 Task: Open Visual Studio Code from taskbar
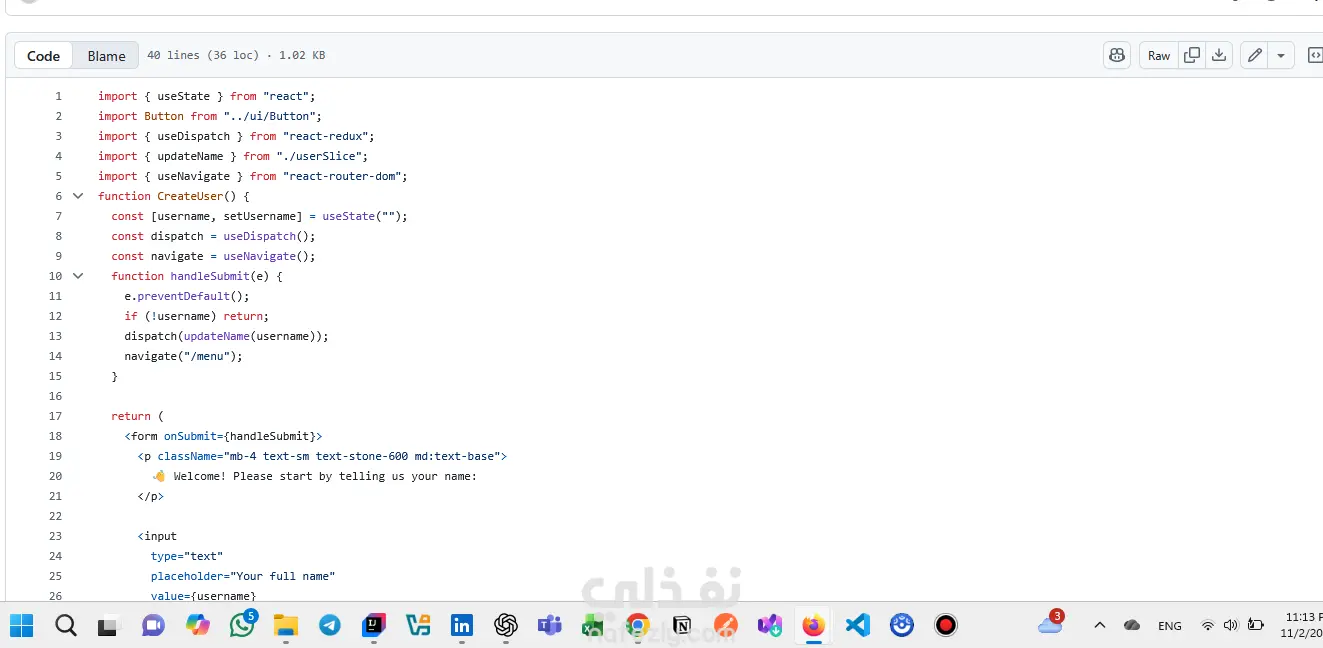pyautogui.click(x=858, y=626)
